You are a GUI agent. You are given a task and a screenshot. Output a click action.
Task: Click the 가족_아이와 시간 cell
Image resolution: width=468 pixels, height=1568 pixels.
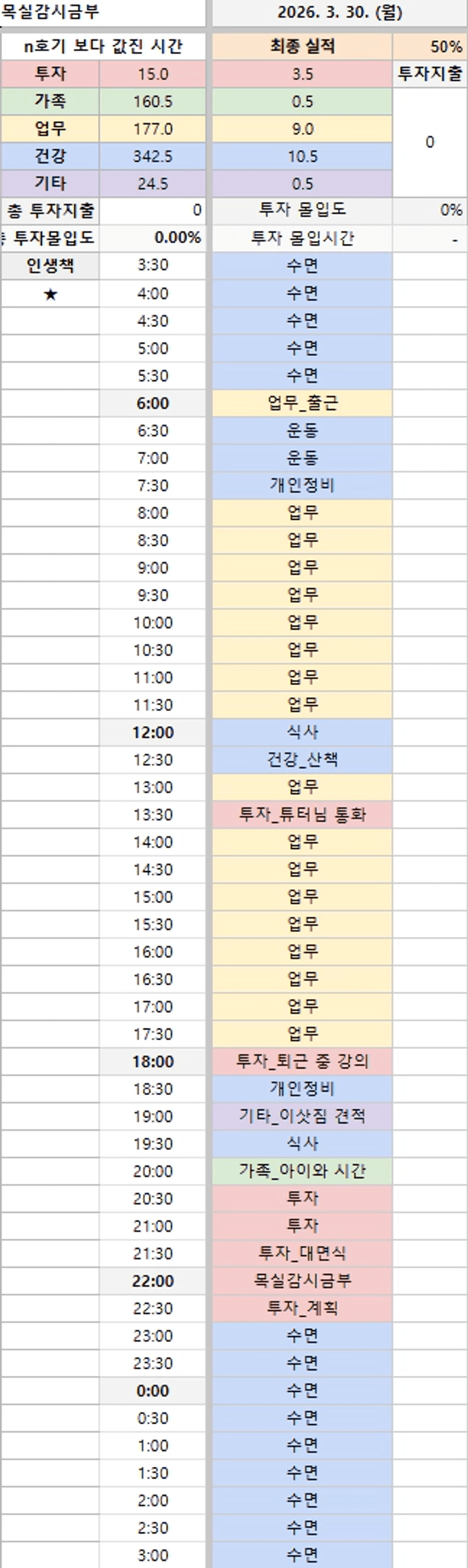302,1171
